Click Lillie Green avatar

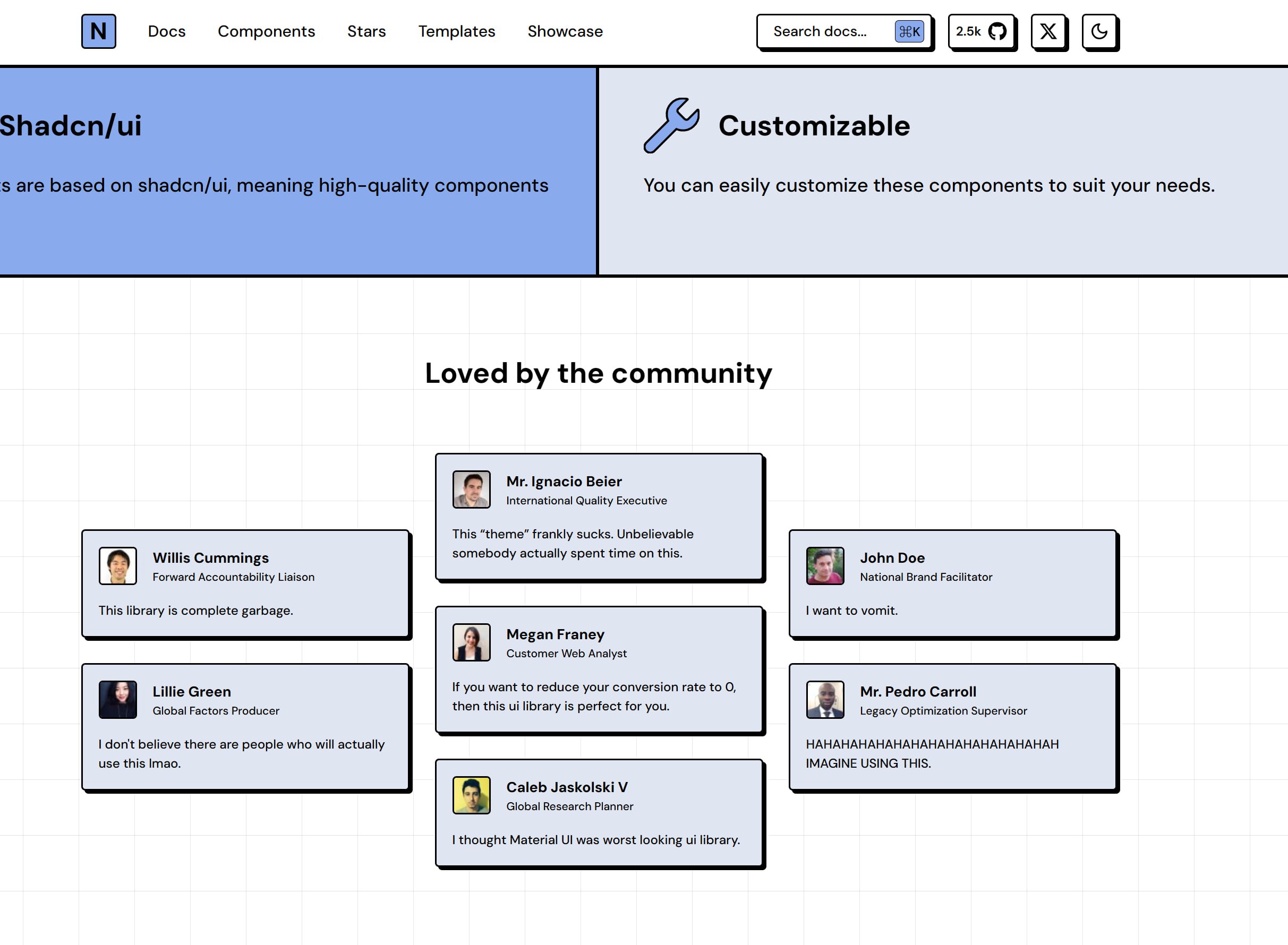click(x=118, y=700)
